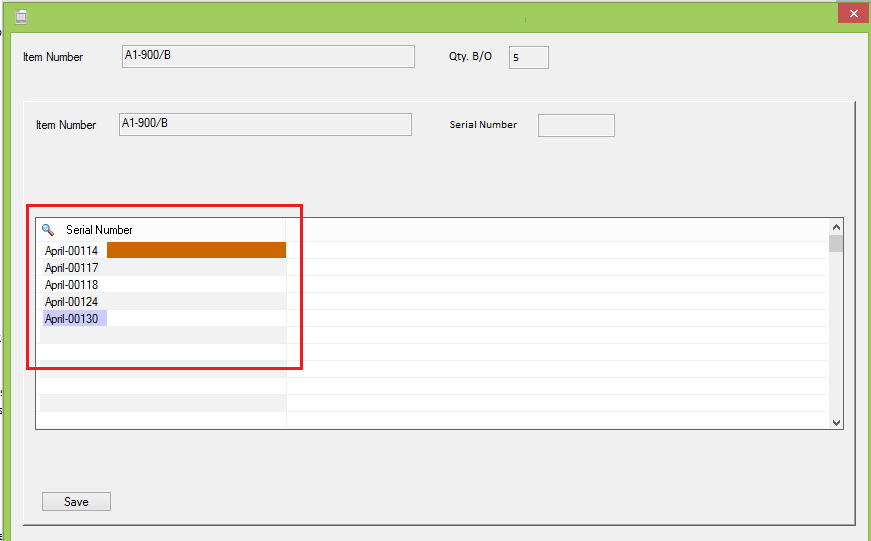Click the top Item Number field
The height and width of the screenshot is (541, 871).
(x=267, y=56)
